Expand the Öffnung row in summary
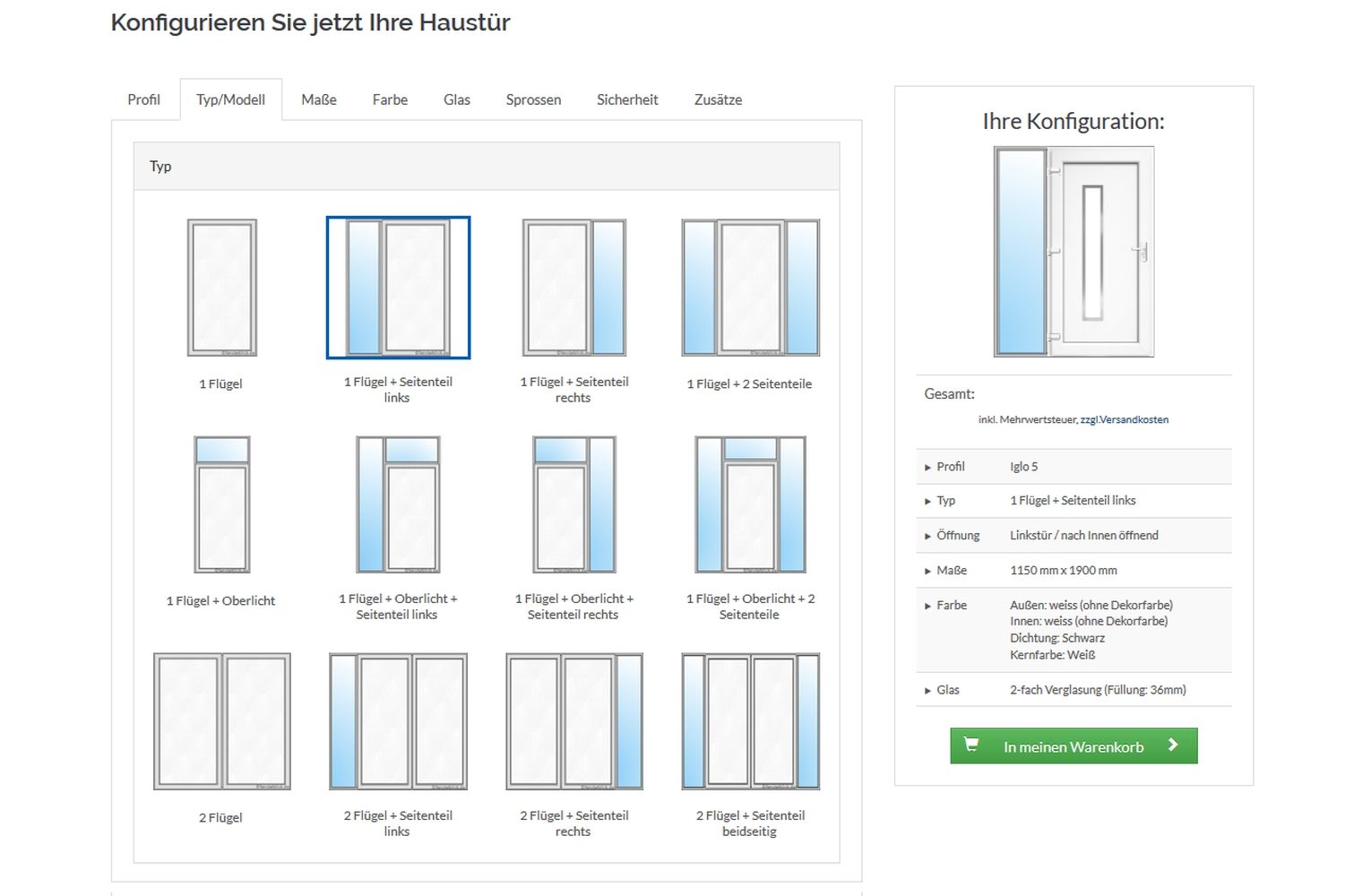 coord(957,536)
